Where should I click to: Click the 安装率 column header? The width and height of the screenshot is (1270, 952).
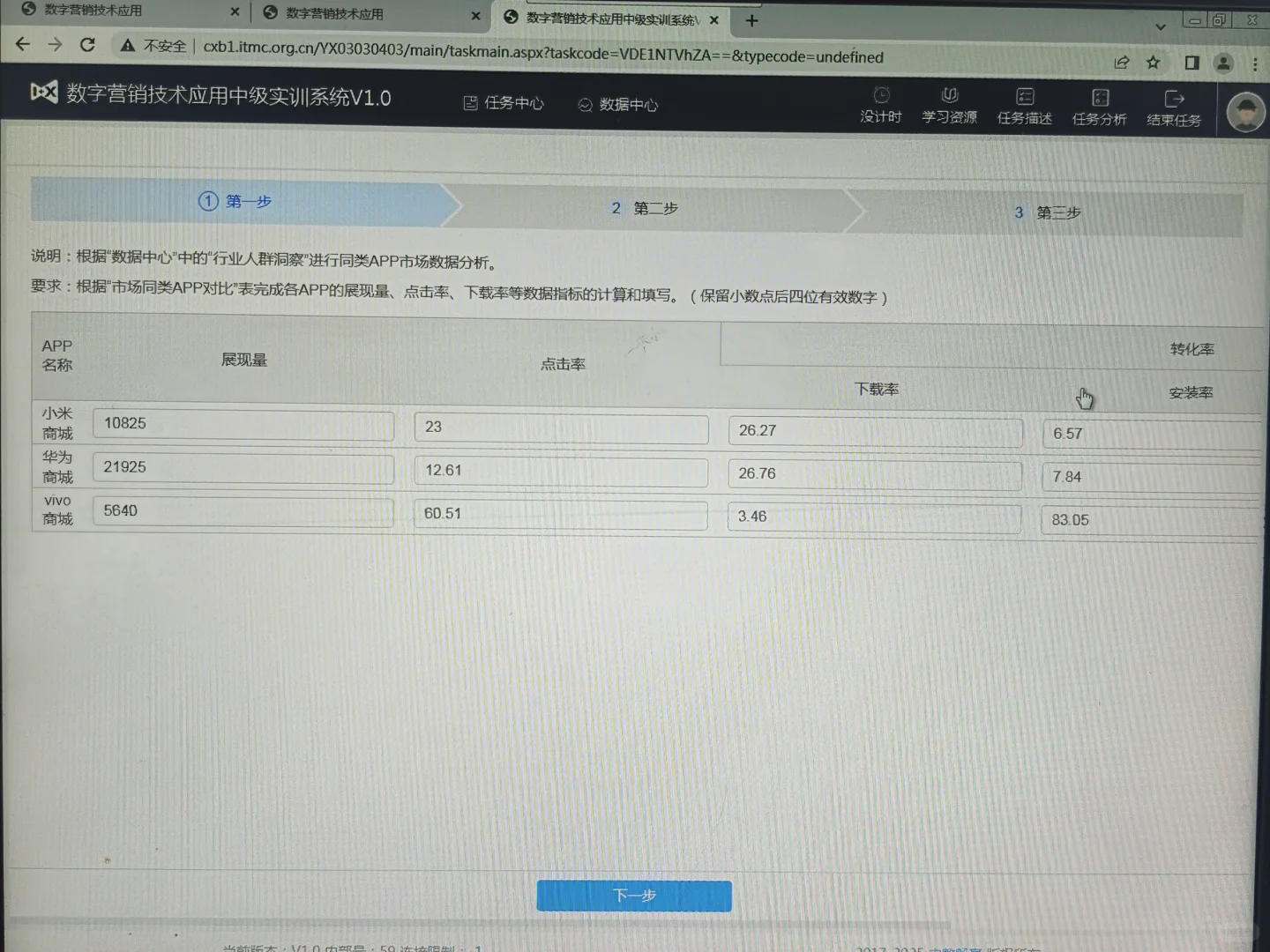point(1191,392)
